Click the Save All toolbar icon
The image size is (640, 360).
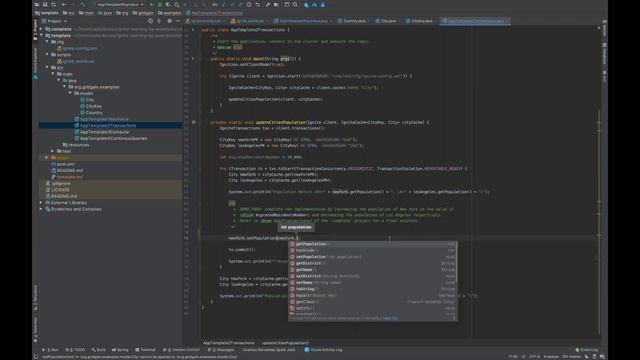point(45,4)
